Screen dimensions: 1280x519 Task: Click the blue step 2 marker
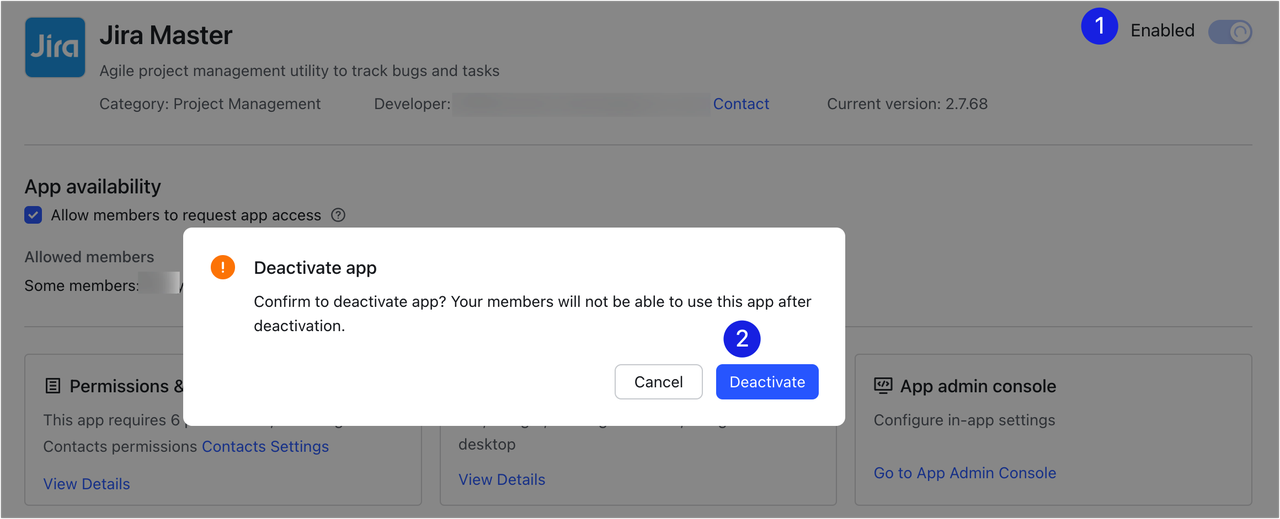click(742, 339)
